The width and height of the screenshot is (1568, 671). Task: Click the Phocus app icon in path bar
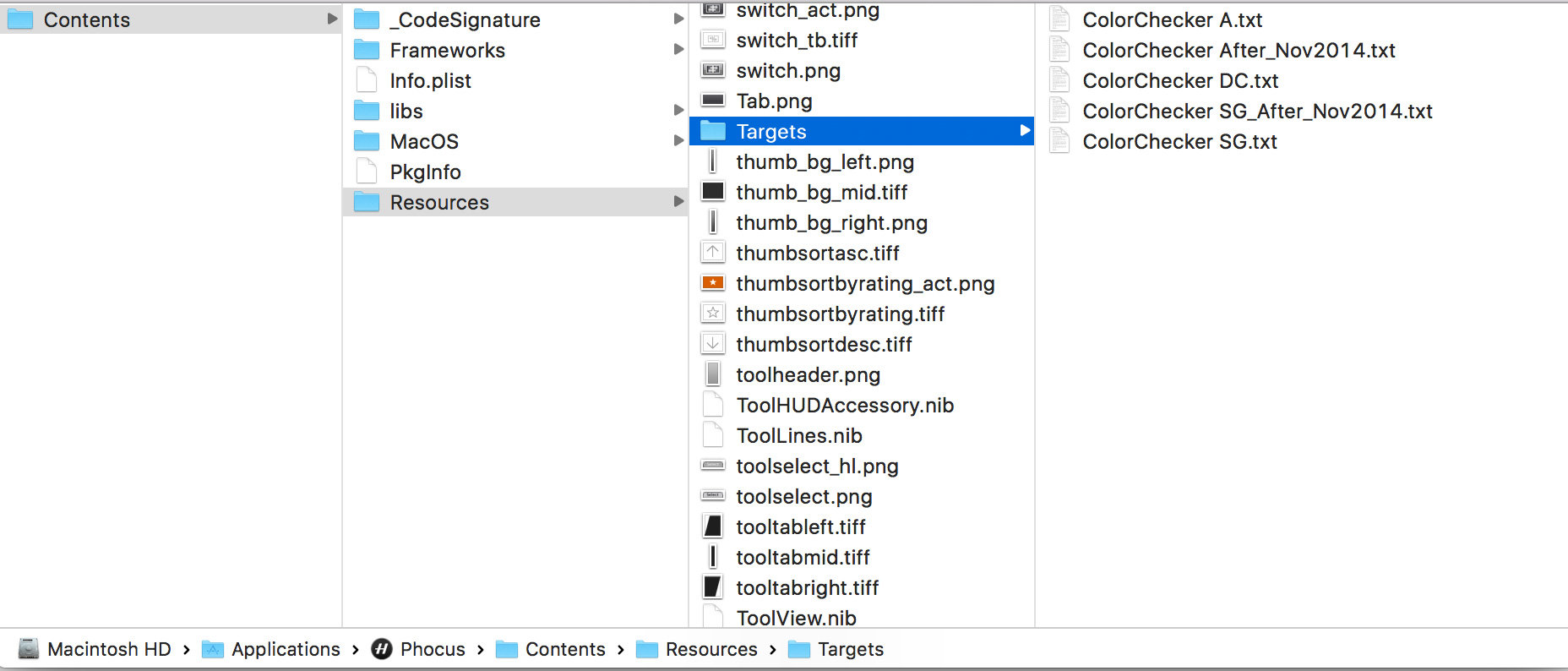382,649
